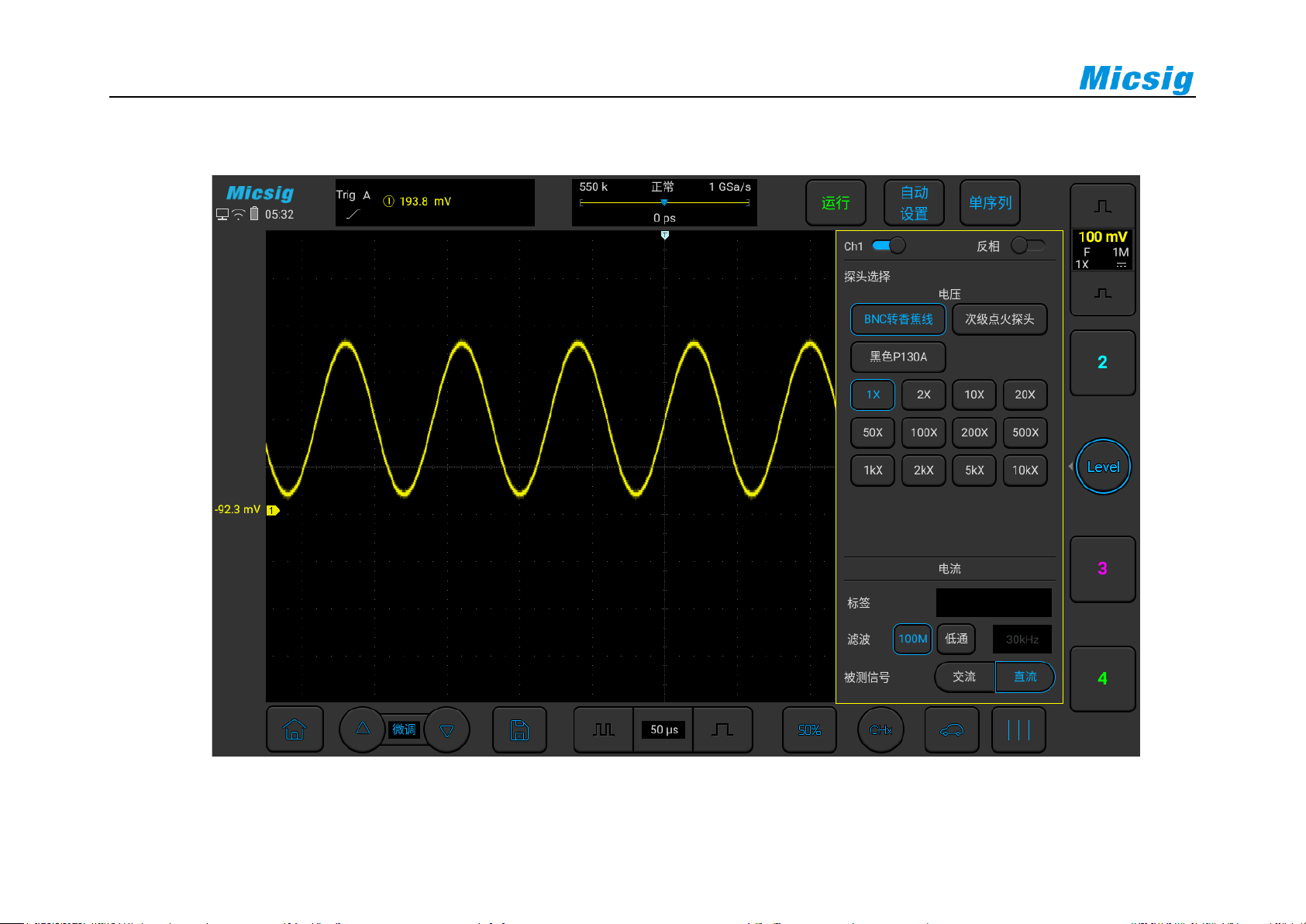1306x924 pixels.
Task: Choose the 黑色P130A probe
Action: click(898, 357)
